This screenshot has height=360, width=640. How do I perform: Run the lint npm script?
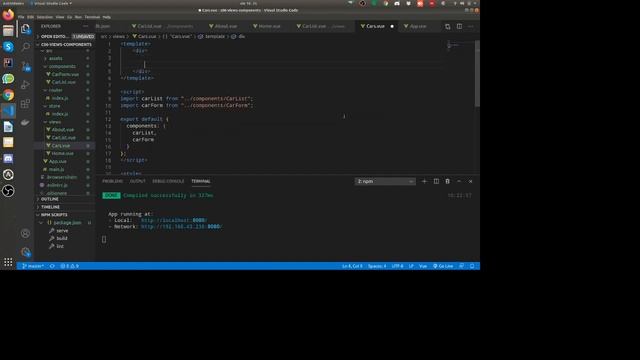click(60, 246)
